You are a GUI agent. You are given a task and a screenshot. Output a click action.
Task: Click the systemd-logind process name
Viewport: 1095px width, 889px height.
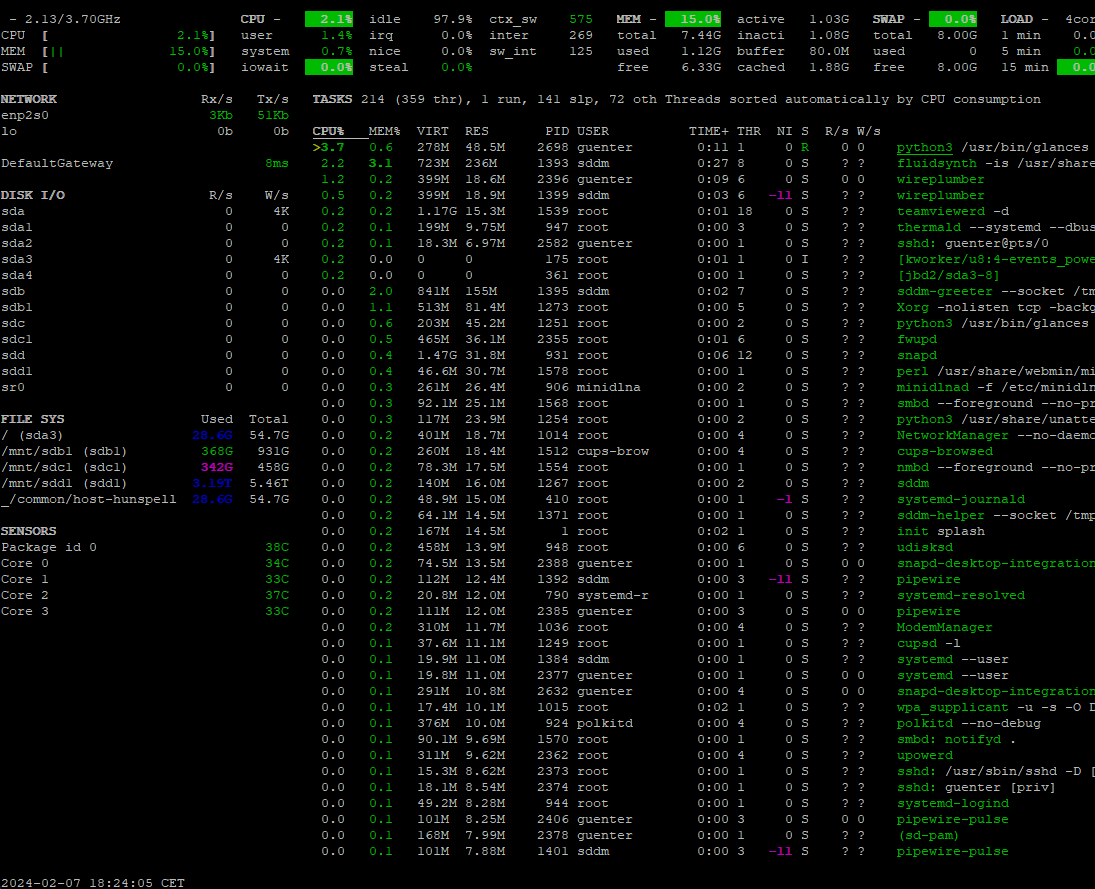pos(953,803)
